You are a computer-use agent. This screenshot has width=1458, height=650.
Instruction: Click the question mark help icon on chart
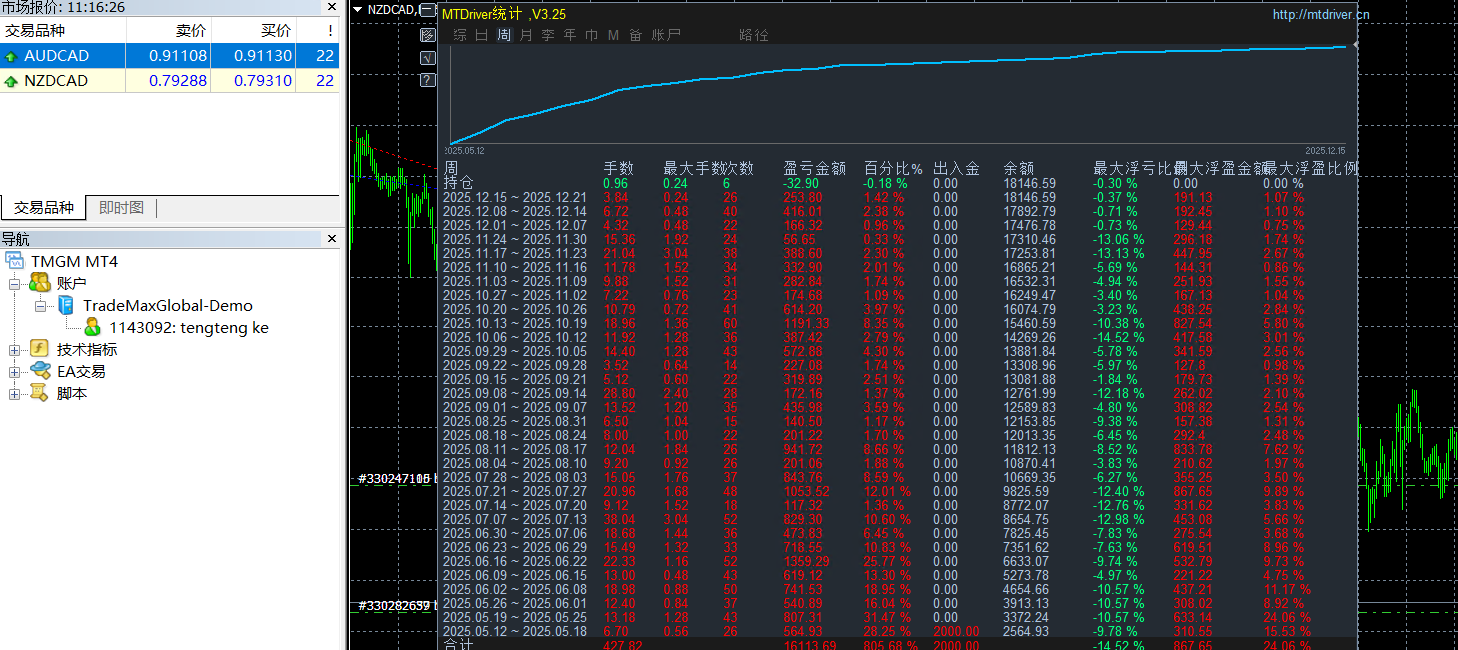(428, 79)
